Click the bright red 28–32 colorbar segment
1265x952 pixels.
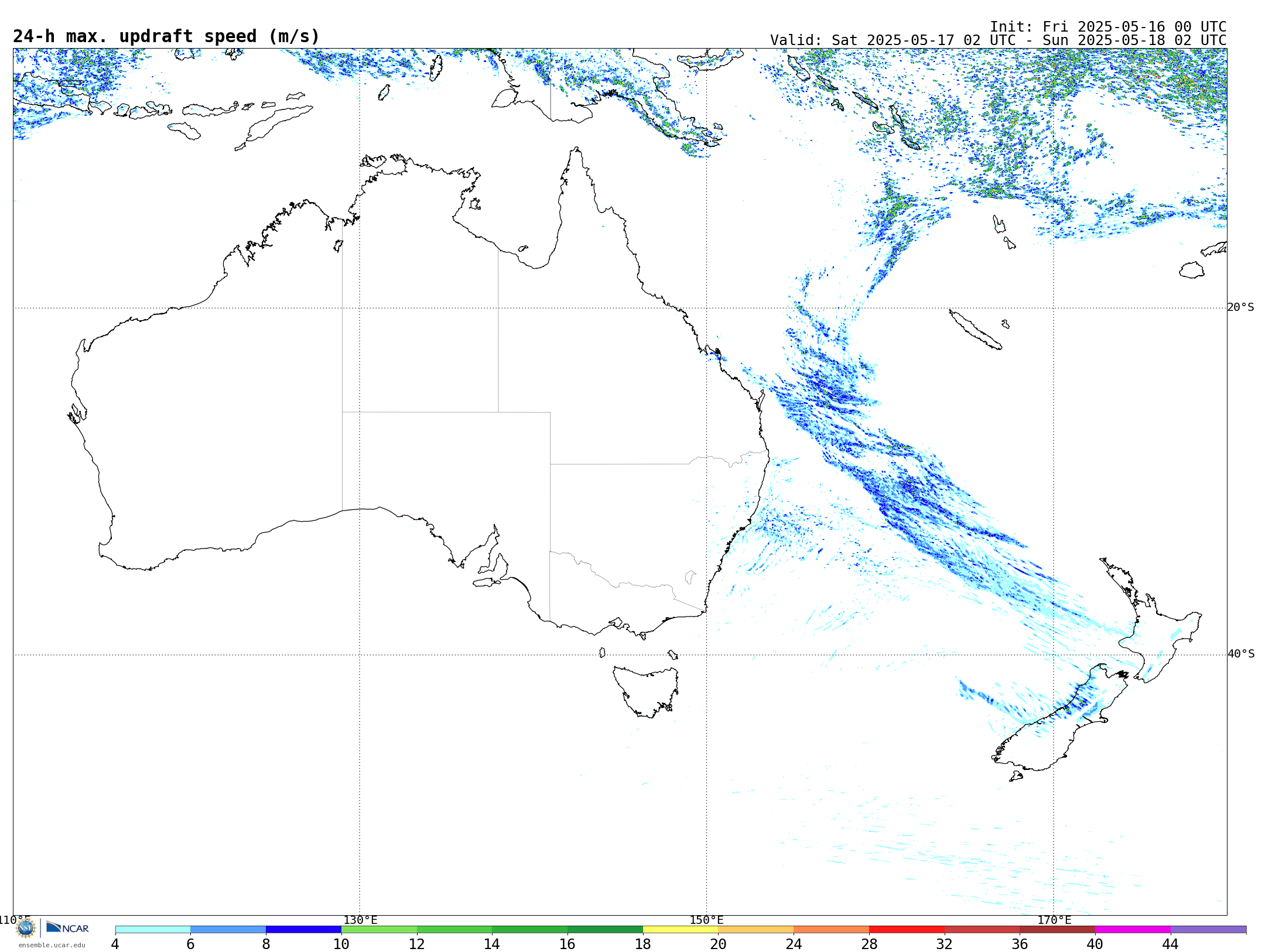[907, 930]
